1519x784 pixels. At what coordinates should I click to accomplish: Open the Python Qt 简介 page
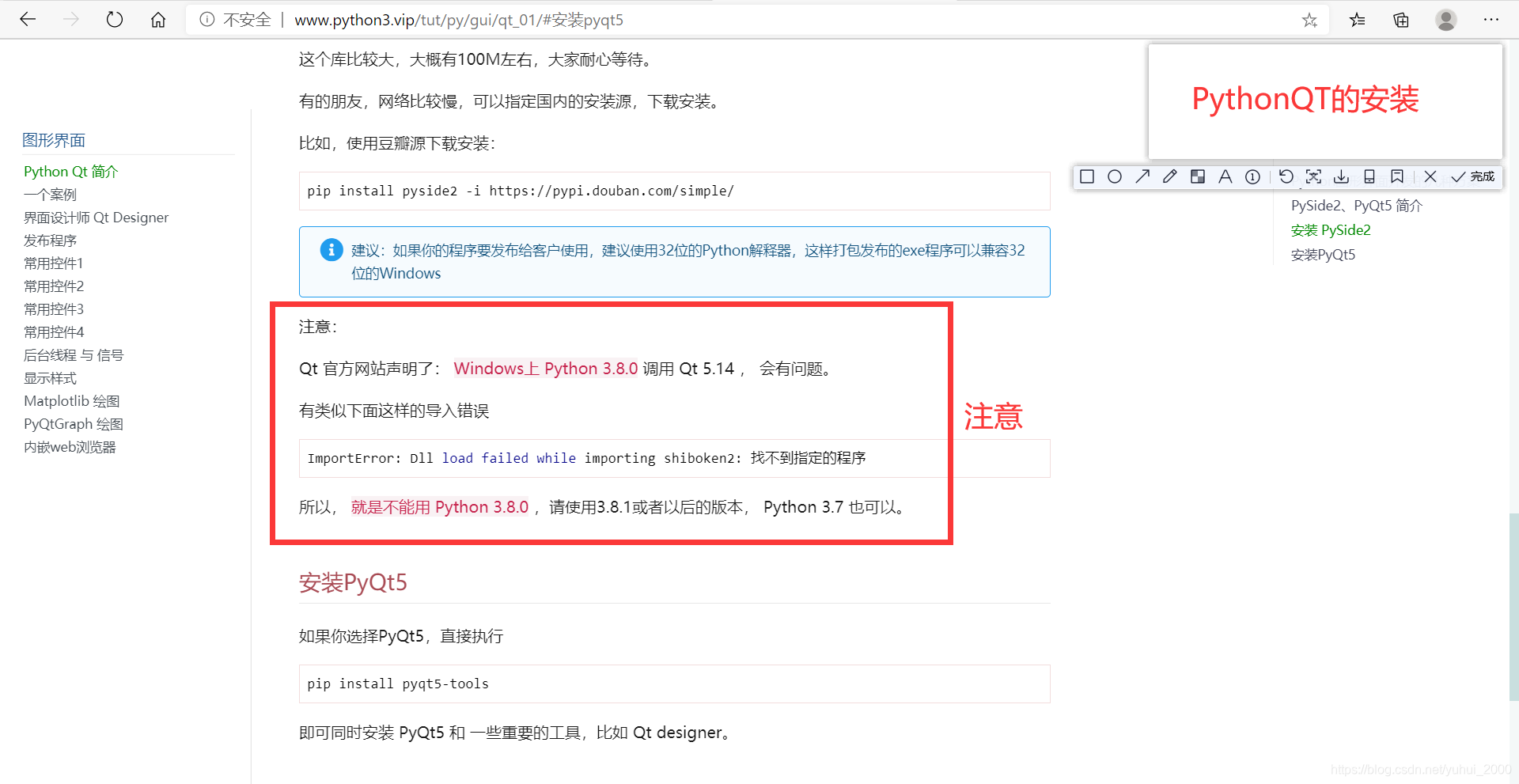[70, 171]
